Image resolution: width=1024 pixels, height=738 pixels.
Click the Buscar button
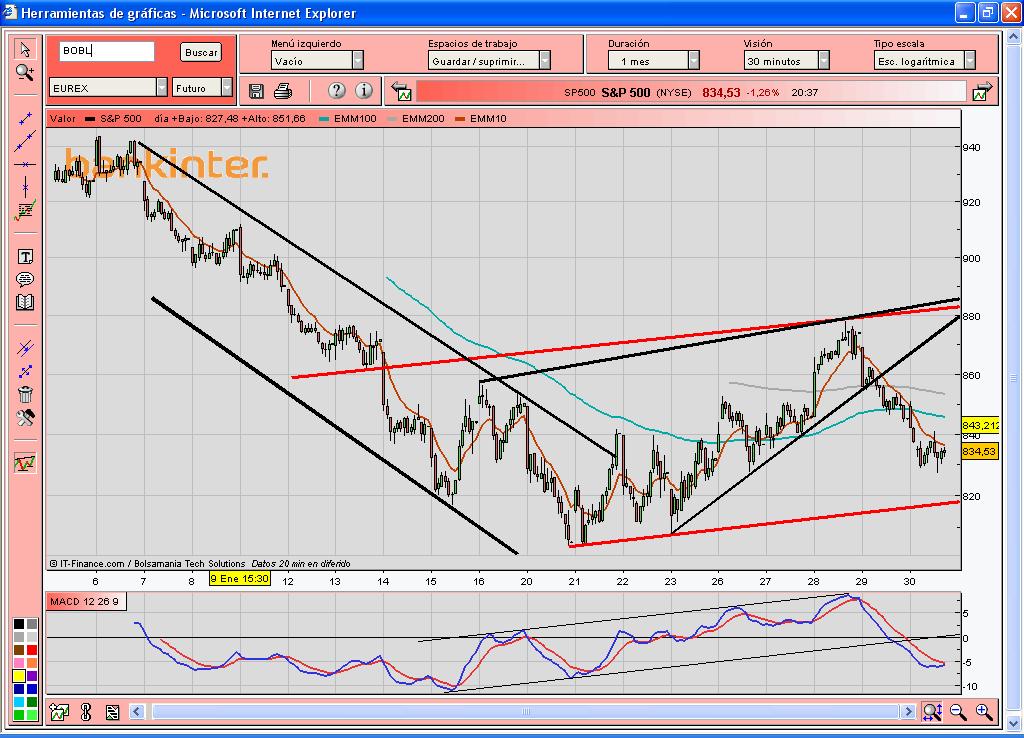click(x=200, y=52)
